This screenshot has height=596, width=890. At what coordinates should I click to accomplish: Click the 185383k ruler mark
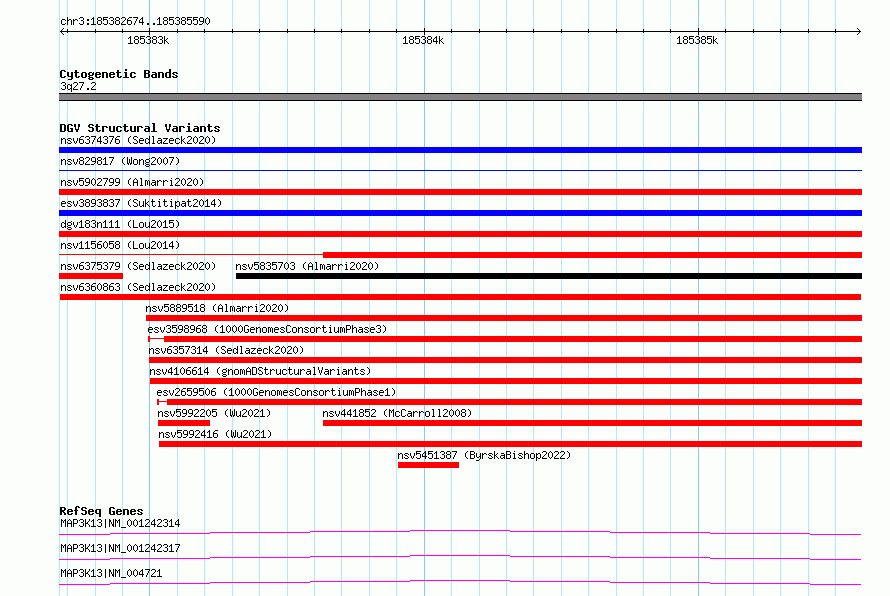(x=148, y=40)
